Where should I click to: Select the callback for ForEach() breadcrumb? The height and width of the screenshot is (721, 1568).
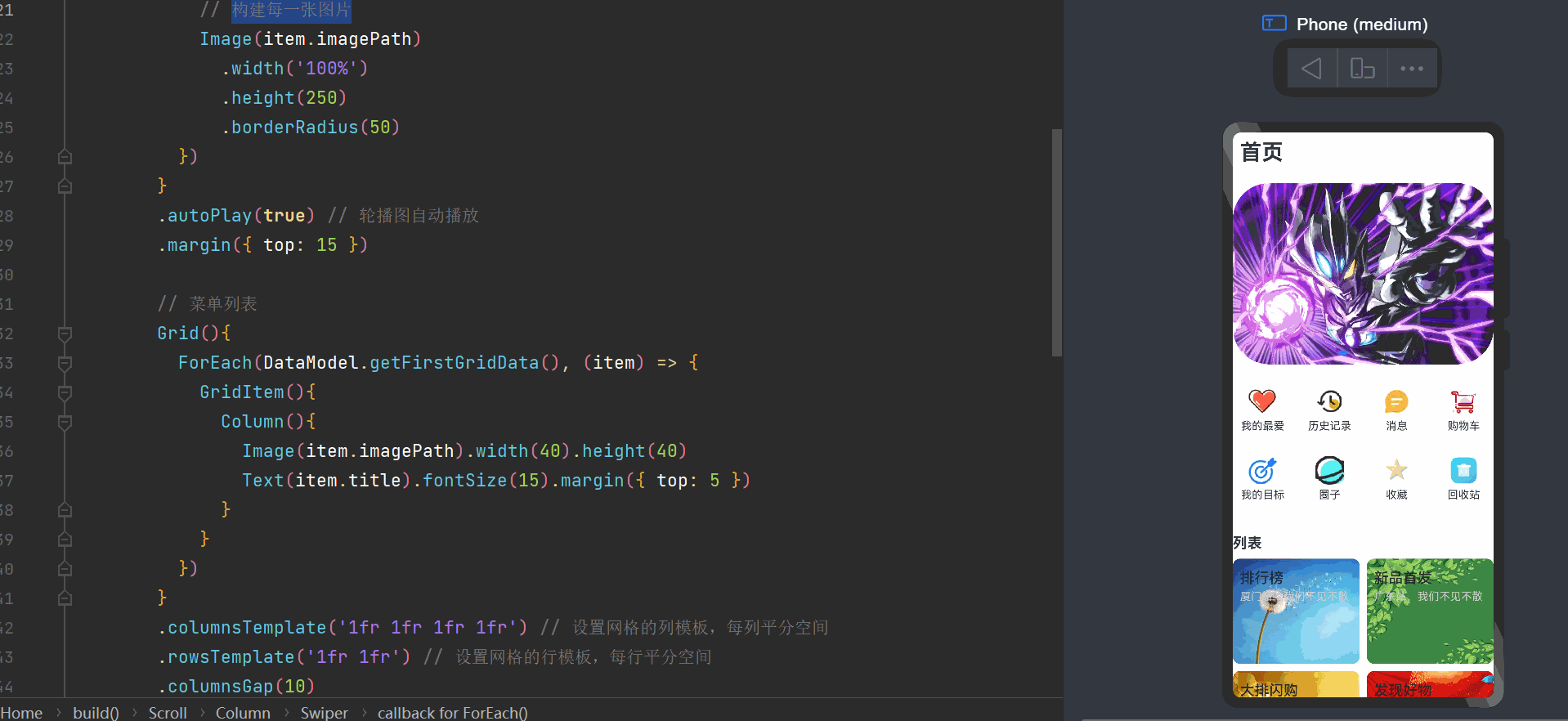[453, 713]
